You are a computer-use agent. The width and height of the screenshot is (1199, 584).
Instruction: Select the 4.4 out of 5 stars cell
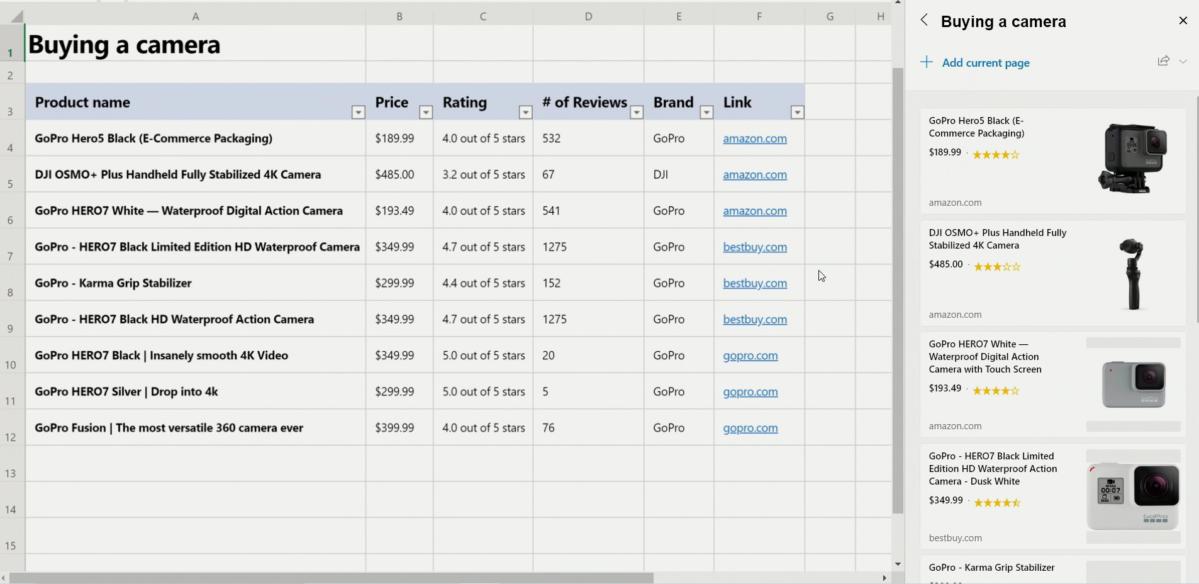483,283
